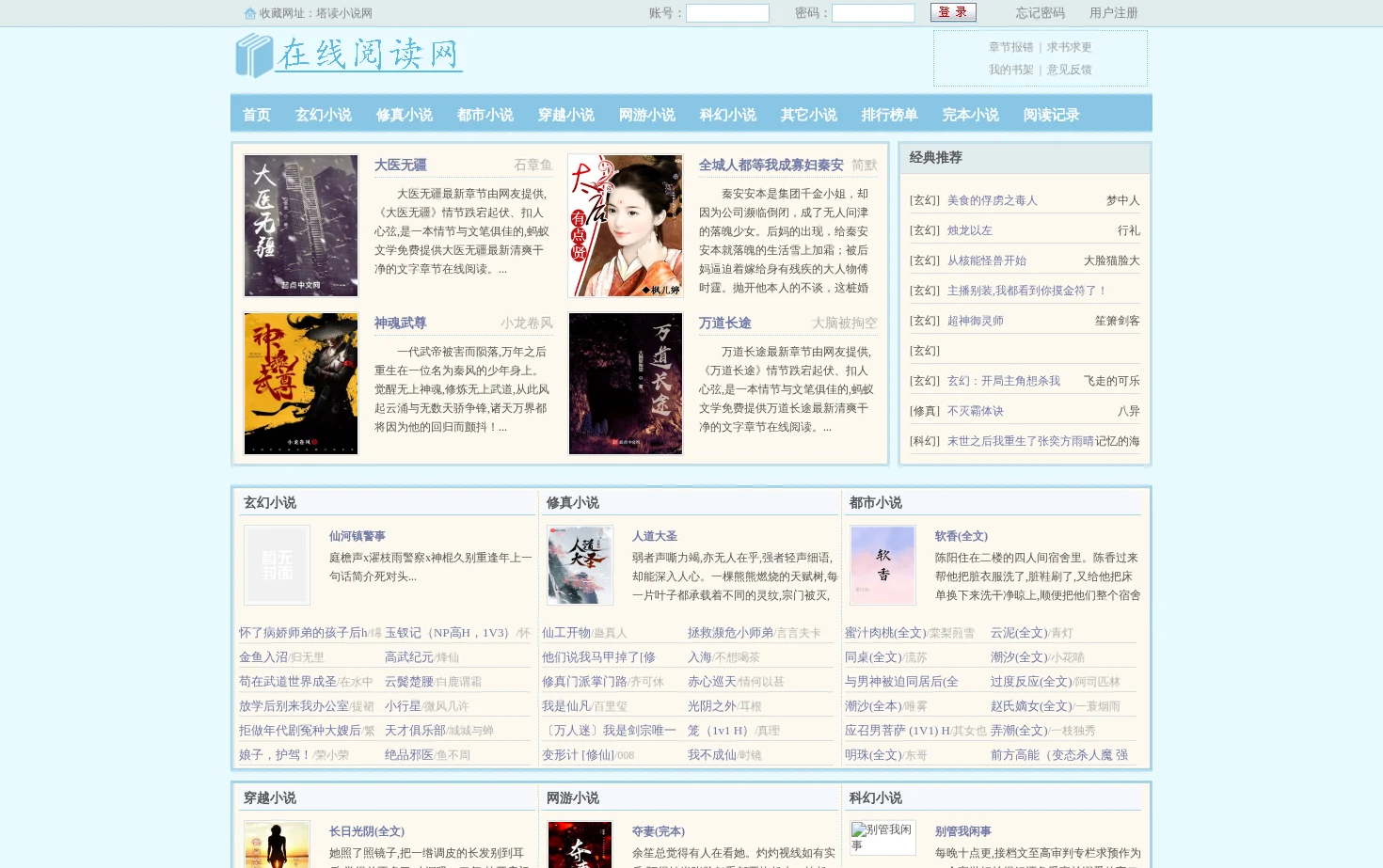Open the 大医无疆 title link
1383x868 pixels.
(x=401, y=166)
